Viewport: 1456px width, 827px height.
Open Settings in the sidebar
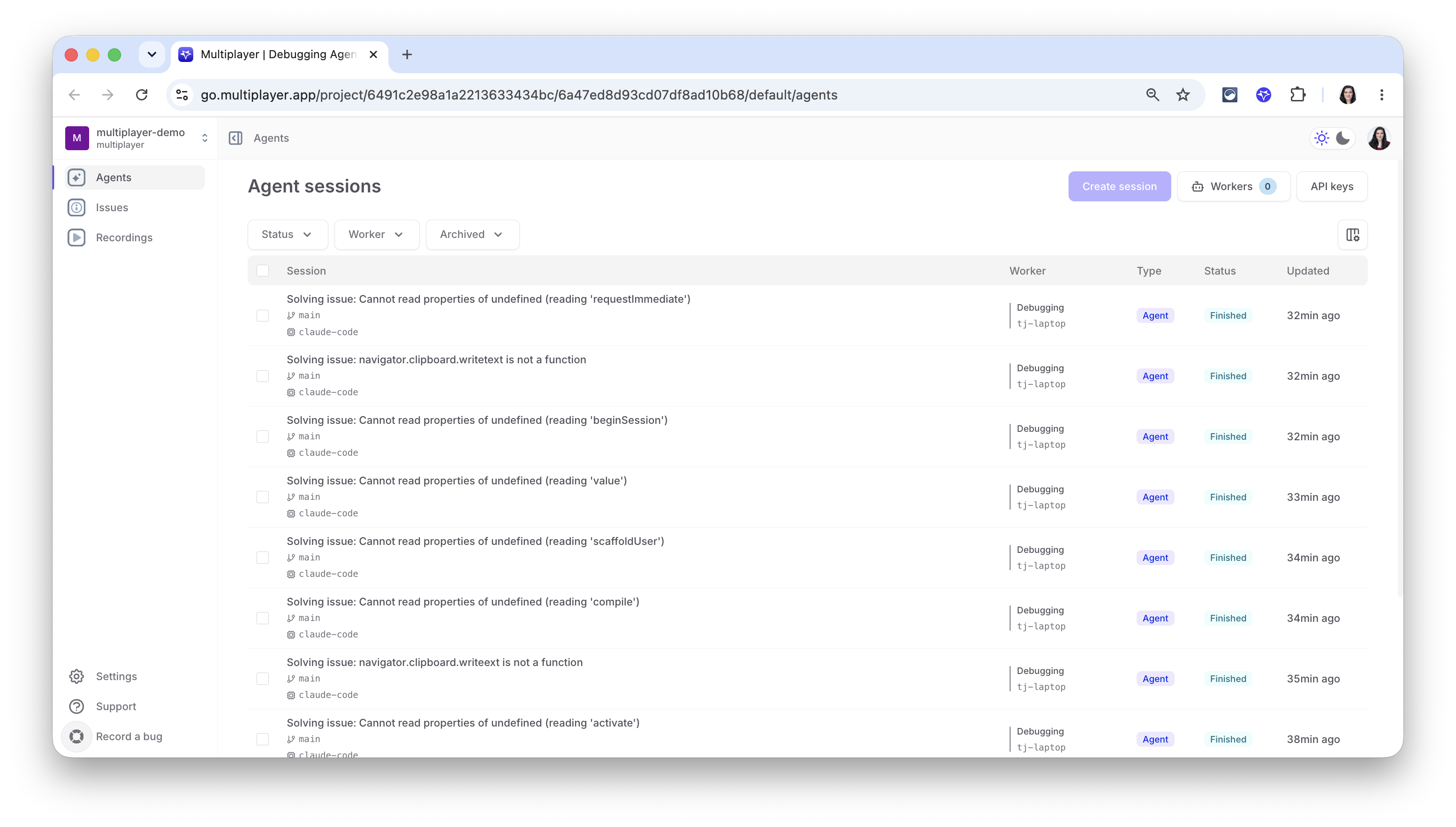coord(135,676)
